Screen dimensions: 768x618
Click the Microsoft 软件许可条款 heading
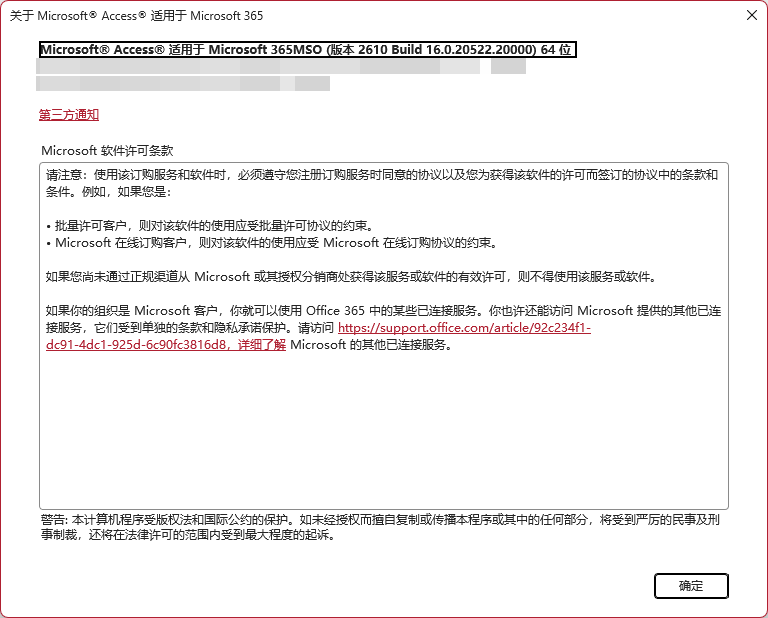tap(107, 150)
